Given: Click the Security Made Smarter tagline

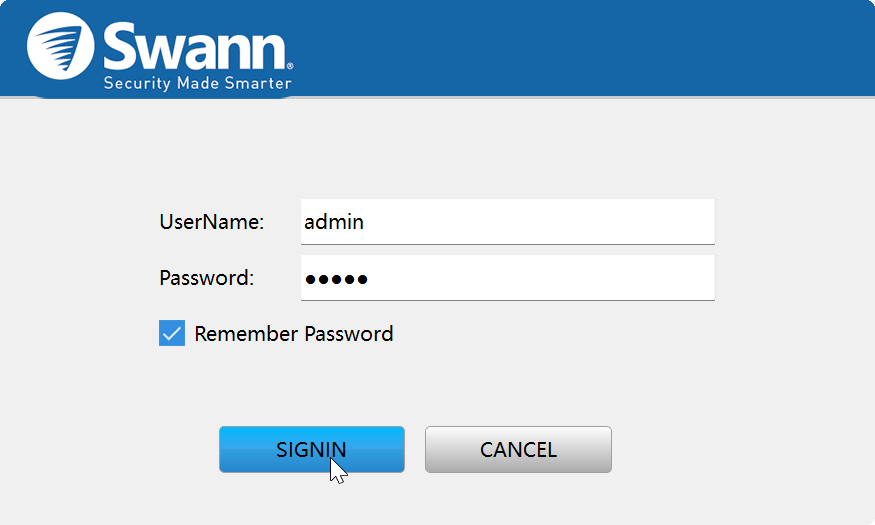Looking at the screenshot, I should tap(198, 83).
